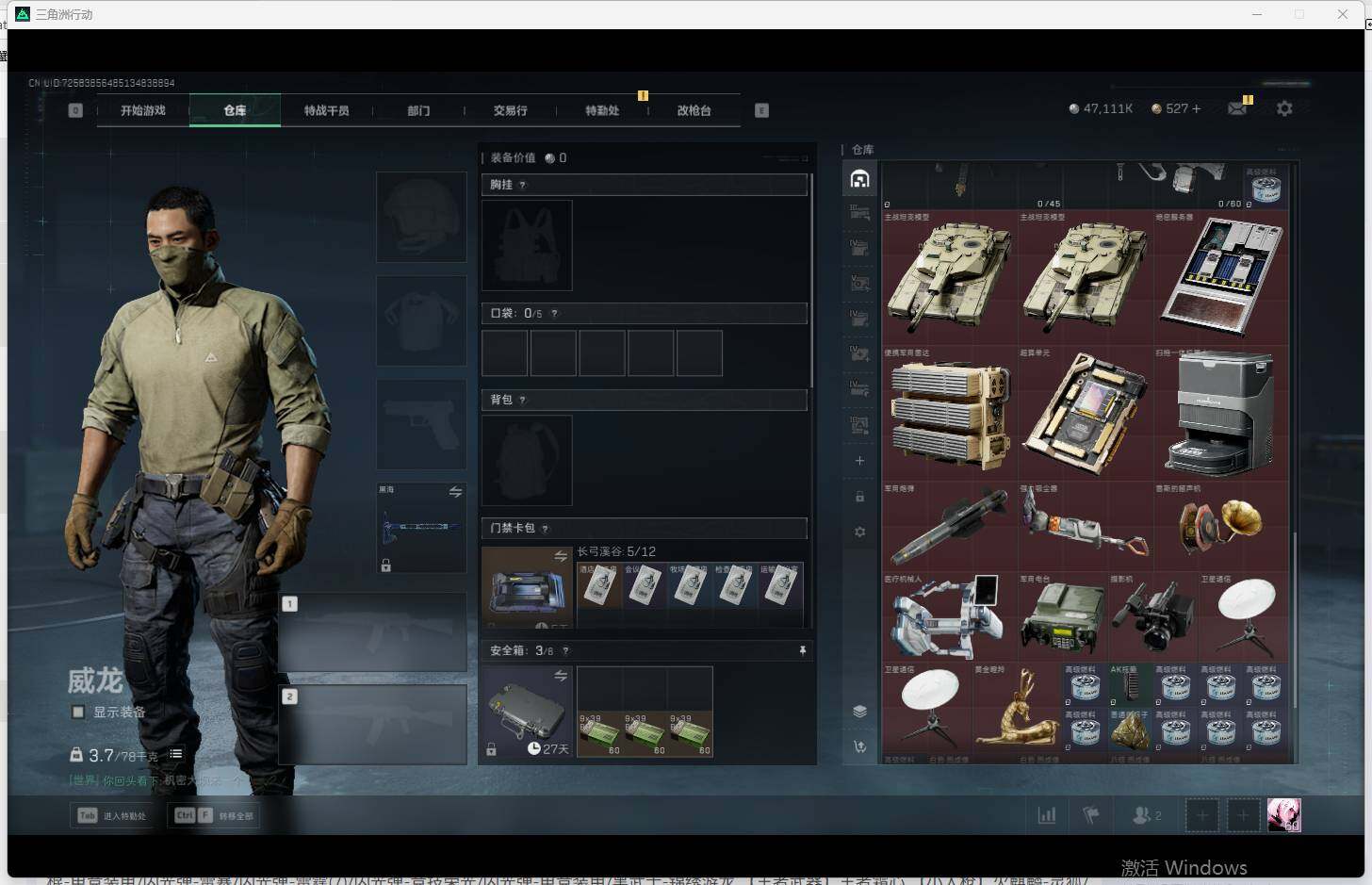This screenshot has height=885, width=1372.
Task: Open the warehouse home category icon
Action: [859, 178]
